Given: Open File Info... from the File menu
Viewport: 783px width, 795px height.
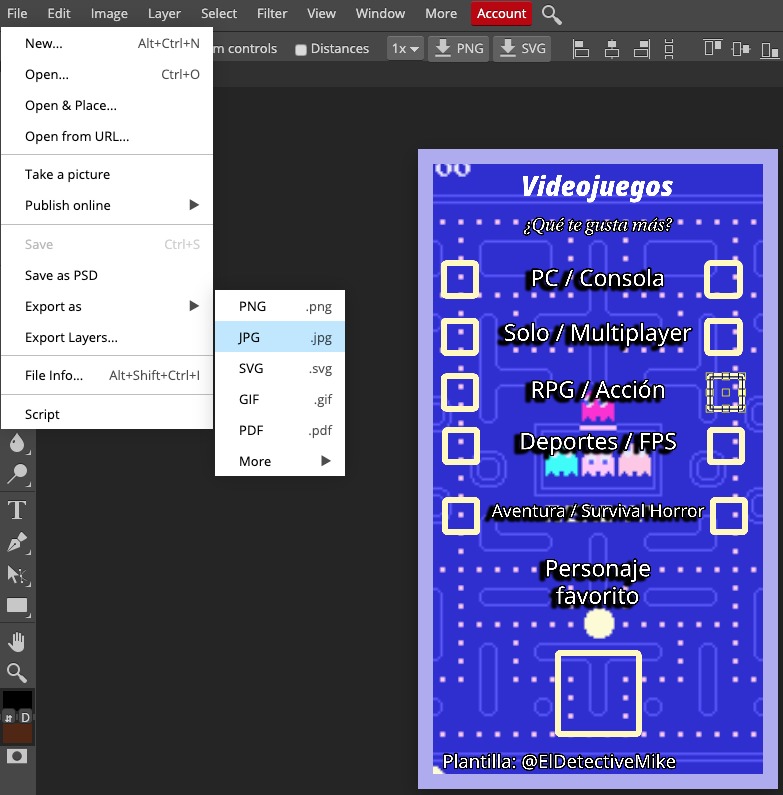Looking at the screenshot, I should (x=107, y=375).
